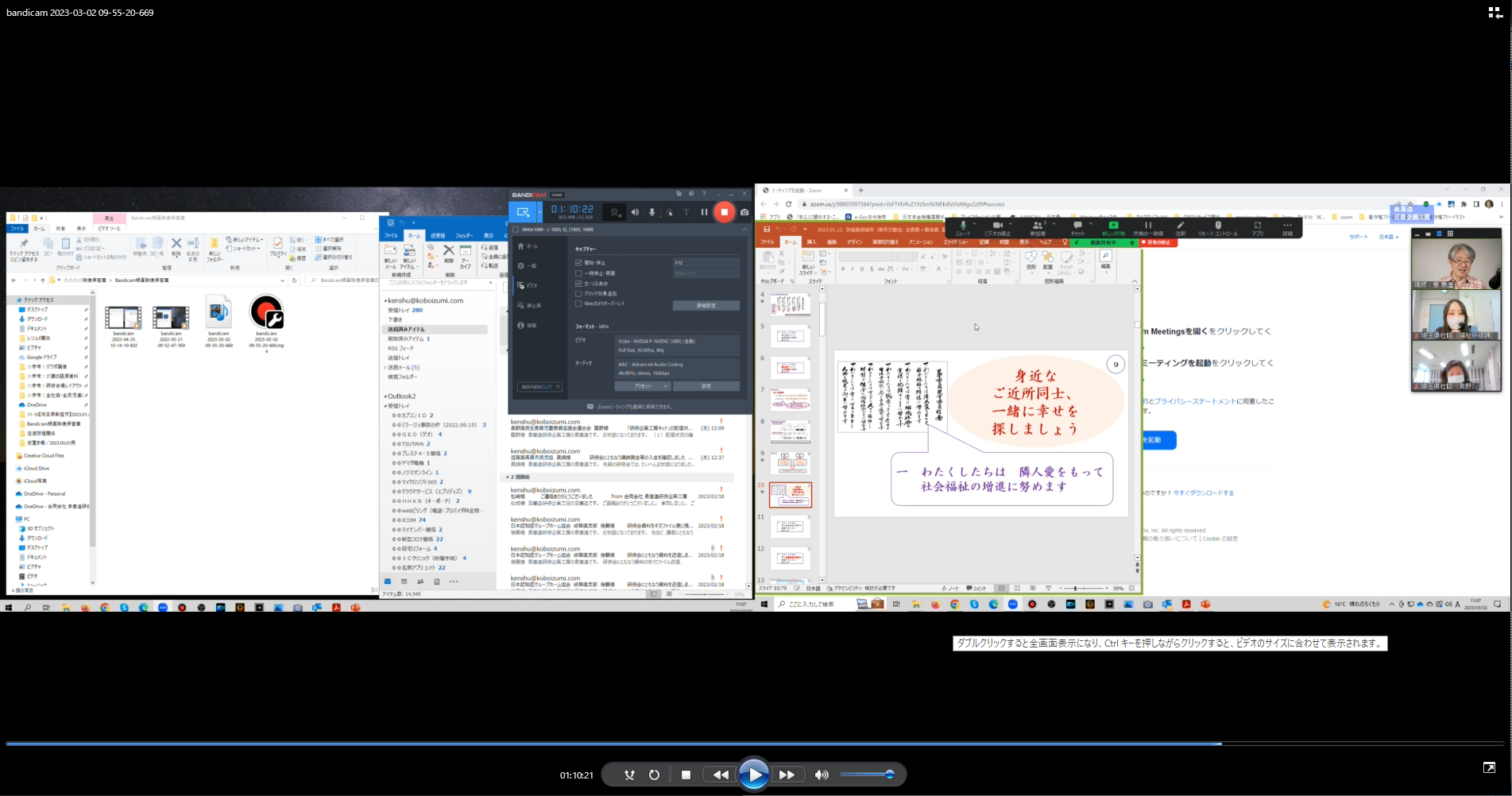The width and height of the screenshot is (1512, 796).
Task: Enable クリック効果追加 checkbox
Action: (578, 293)
